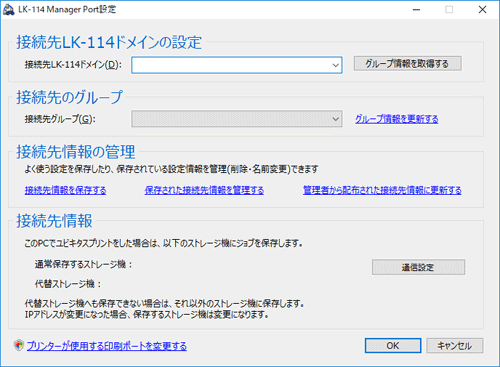500x367 pixels.
Task: Click 管理者から配布された接続先情報に更新する link
Action: [x=382, y=190]
